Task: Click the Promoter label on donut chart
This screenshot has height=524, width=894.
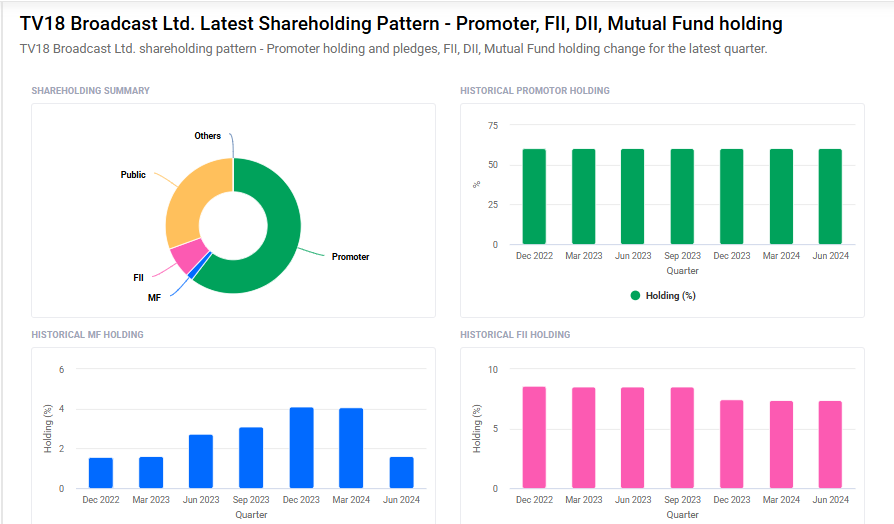Action: (350, 257)
